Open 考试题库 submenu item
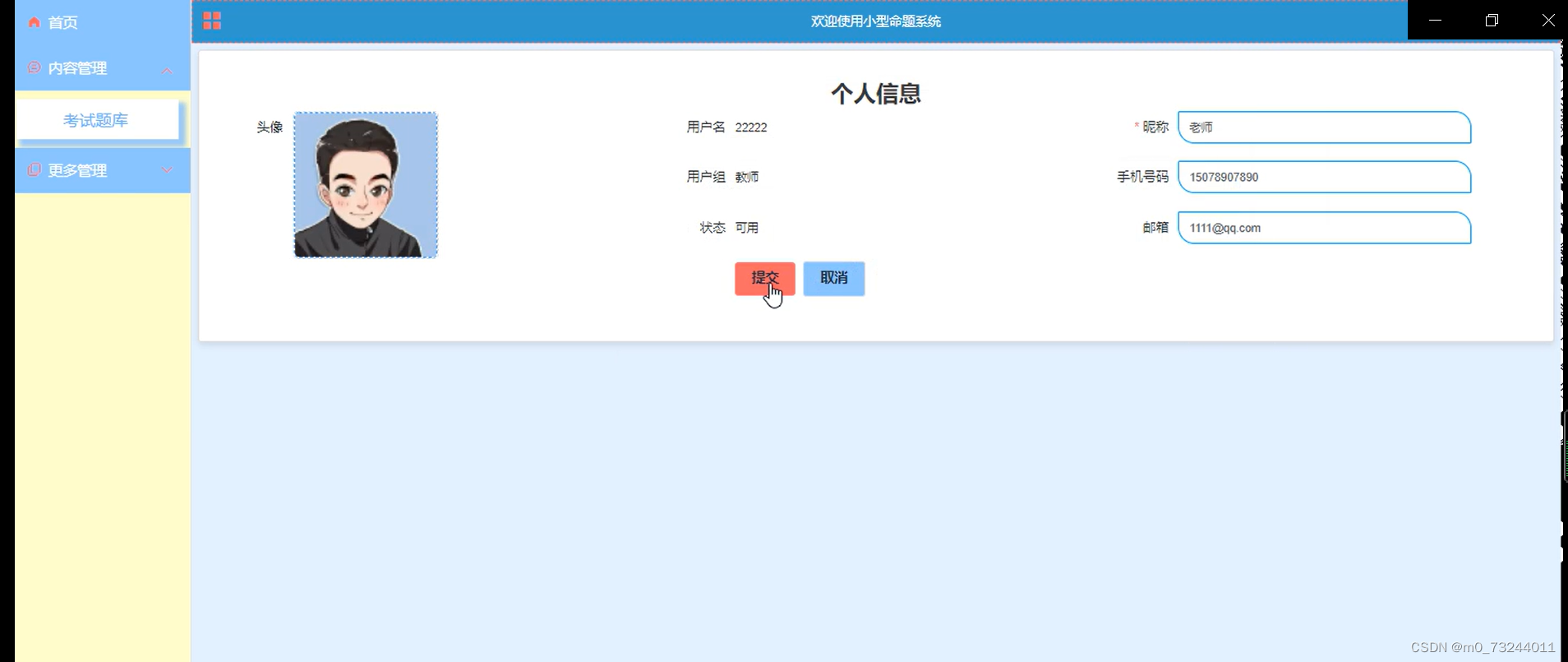Image resolution: width=1568 pixels, height=662 pixels. (97, 120)
